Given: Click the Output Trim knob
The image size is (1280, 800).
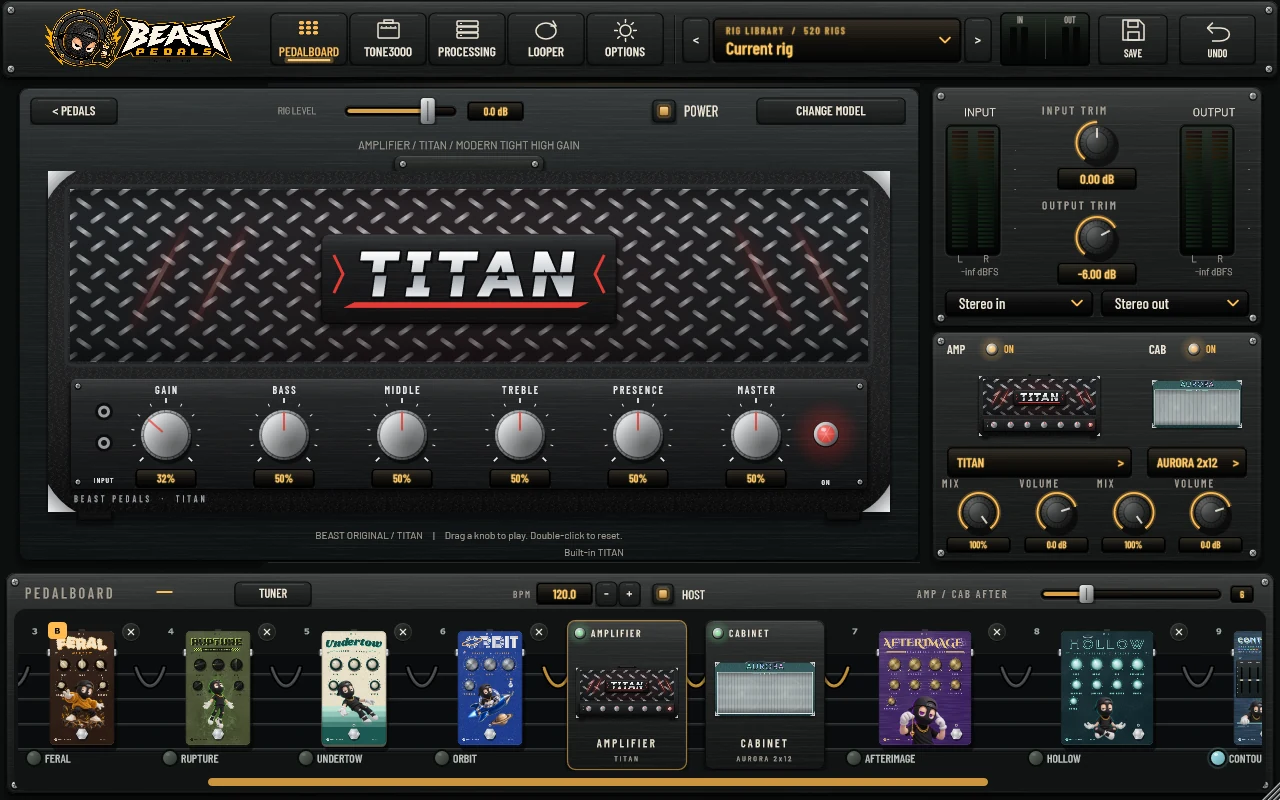Looking at the screenshot, I should [x=1097, y=239].
